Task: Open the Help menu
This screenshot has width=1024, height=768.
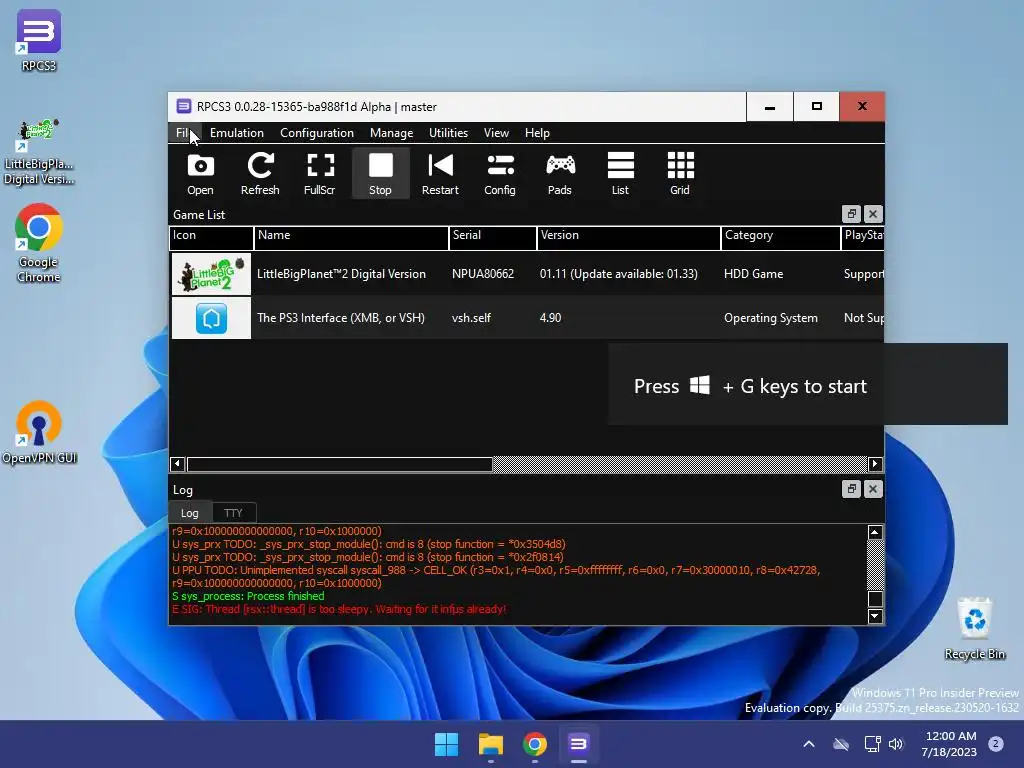Action: click(537, 133)
